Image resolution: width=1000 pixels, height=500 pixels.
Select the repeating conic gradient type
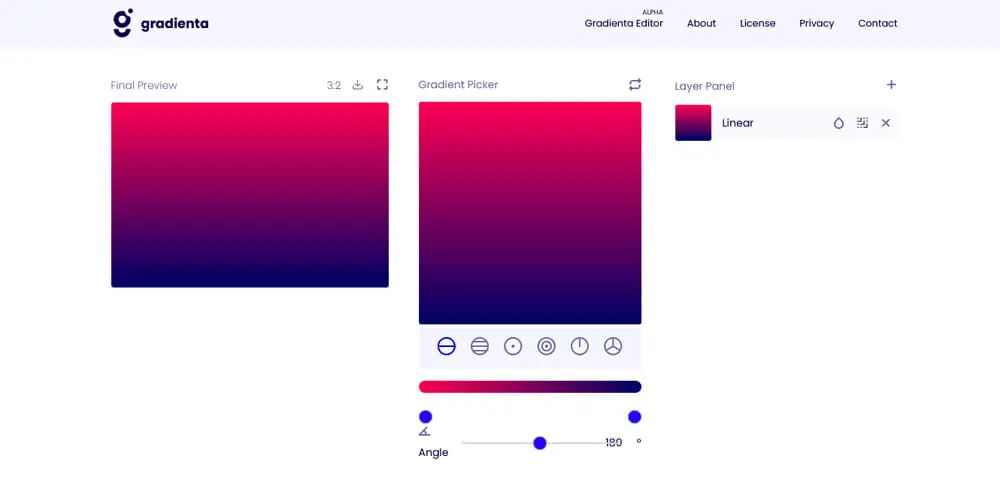[x=613, y=346]
